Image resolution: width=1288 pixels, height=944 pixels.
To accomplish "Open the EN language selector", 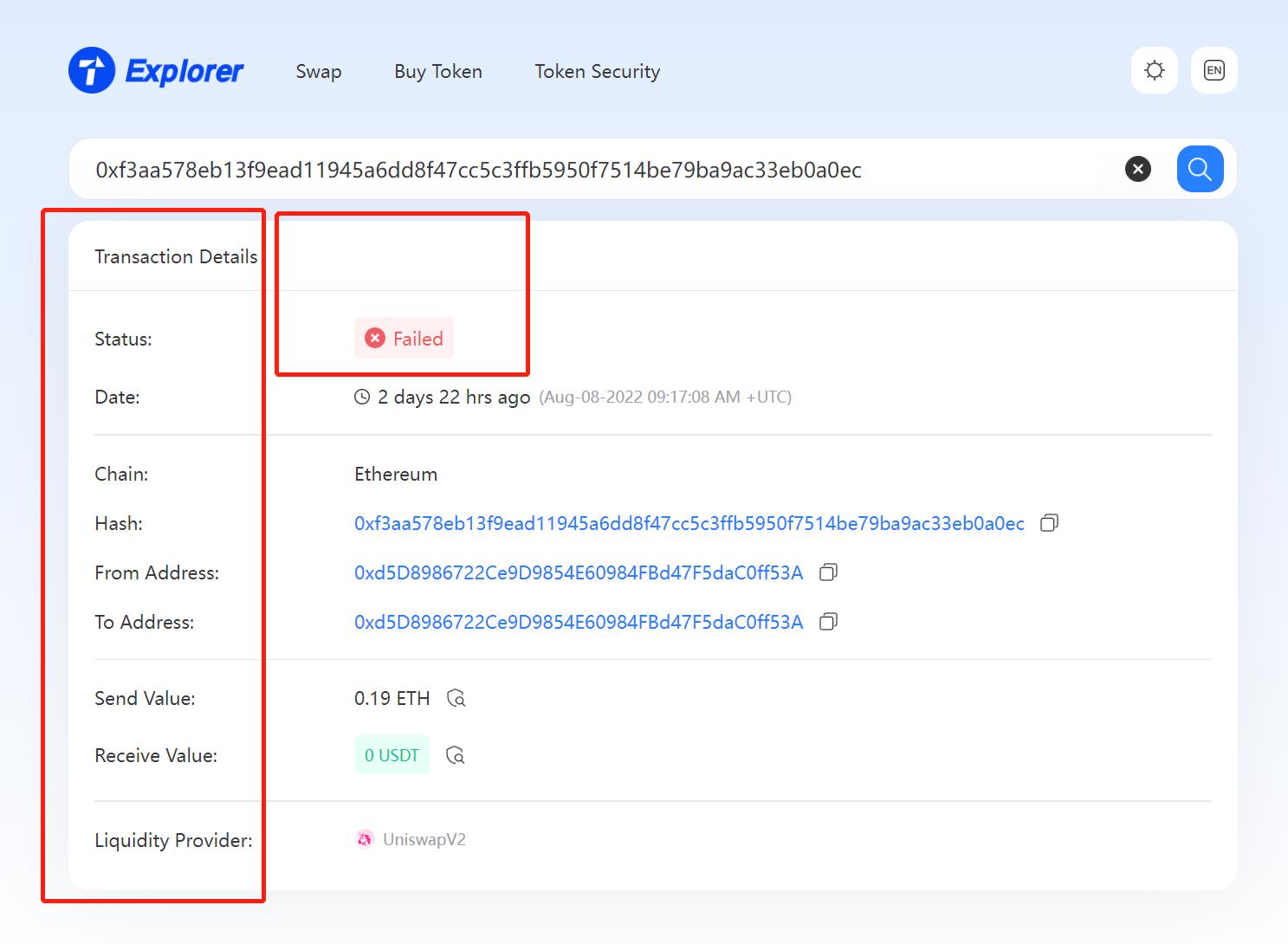I will [1214, 70].
